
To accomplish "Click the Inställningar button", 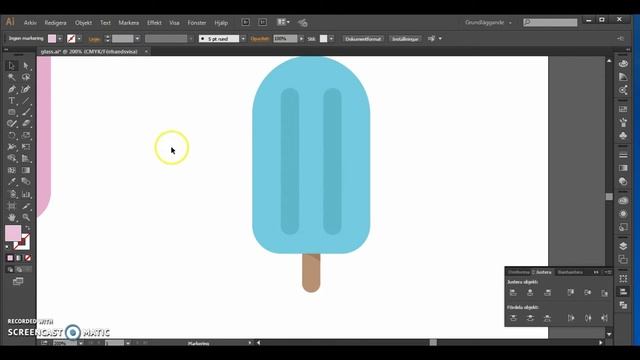I will coord(405,39).
